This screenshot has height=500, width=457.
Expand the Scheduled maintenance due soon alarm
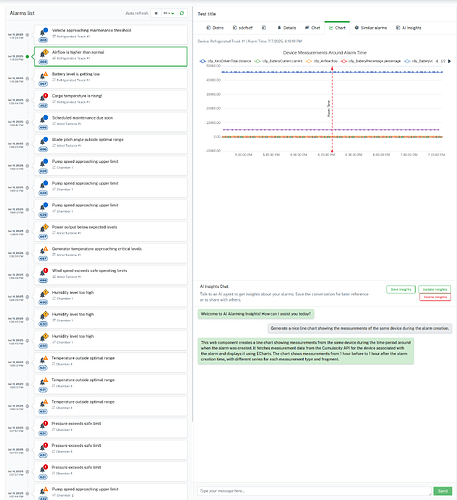pos(111,122)
